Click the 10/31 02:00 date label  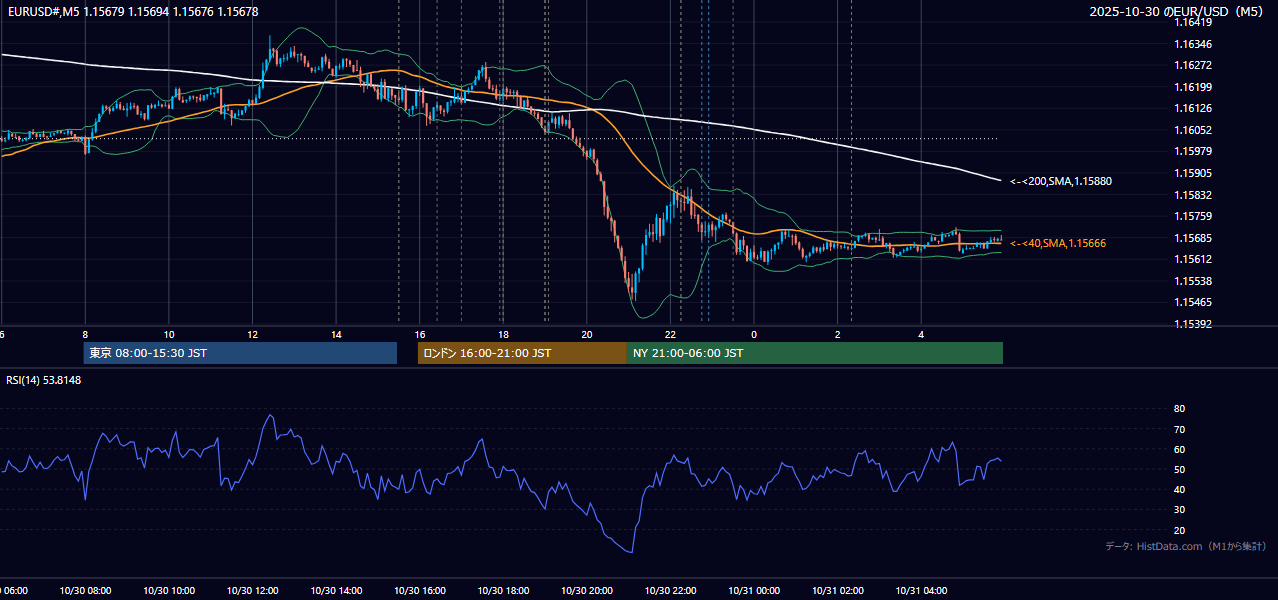[x=838, y=591]
